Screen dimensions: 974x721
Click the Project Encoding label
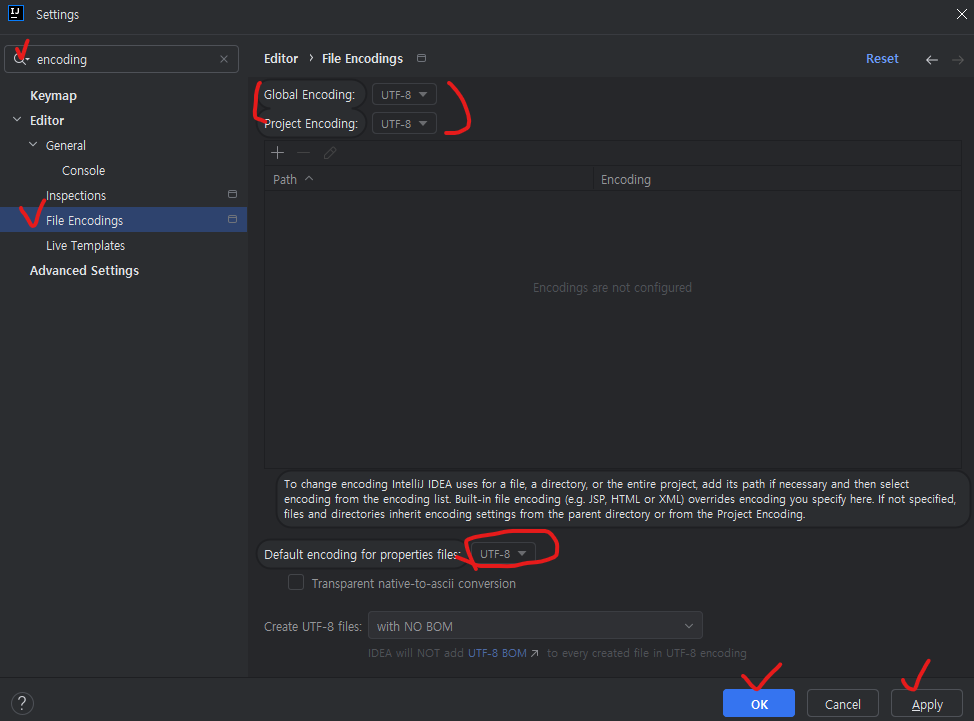click(x=311, y=124)
